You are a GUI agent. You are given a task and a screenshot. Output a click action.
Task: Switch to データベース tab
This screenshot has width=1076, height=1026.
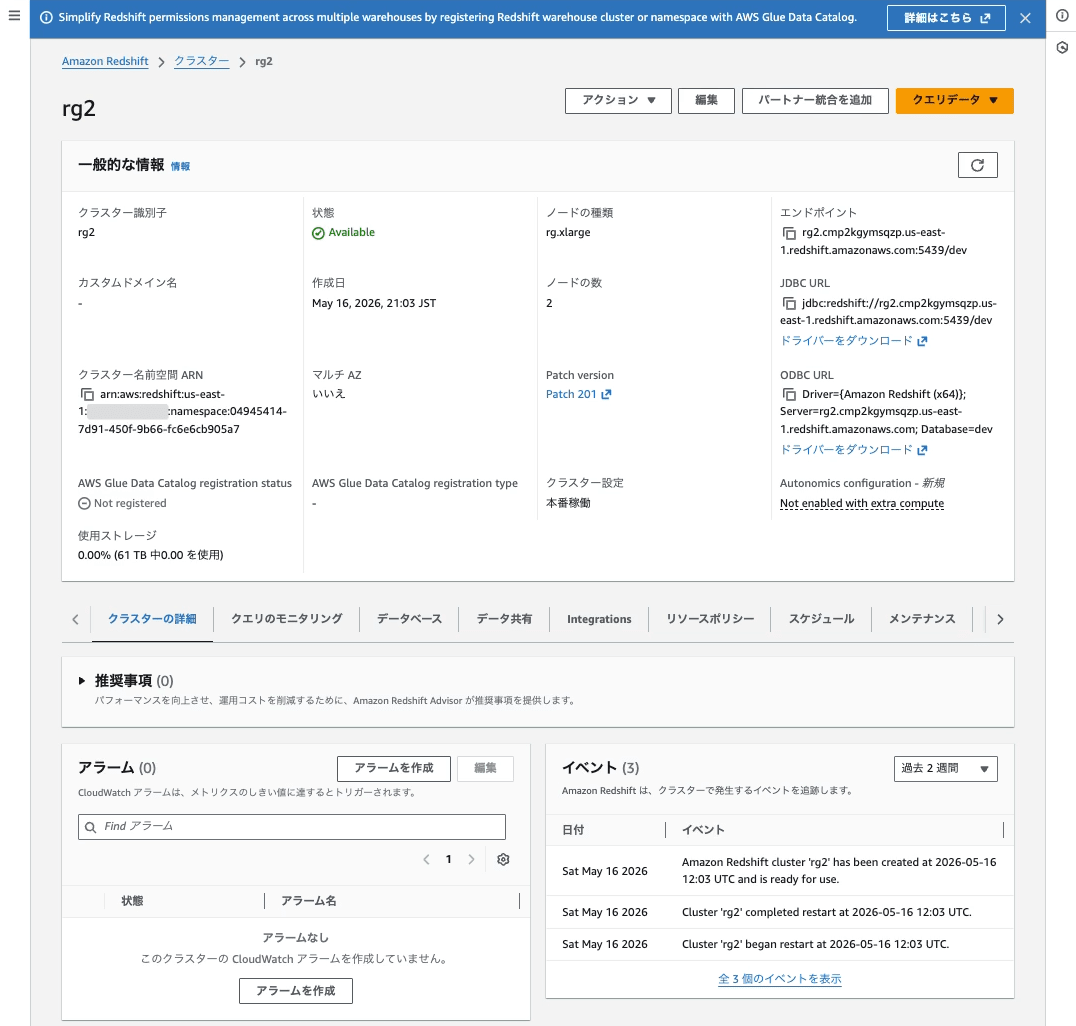[x=409, y=619]
